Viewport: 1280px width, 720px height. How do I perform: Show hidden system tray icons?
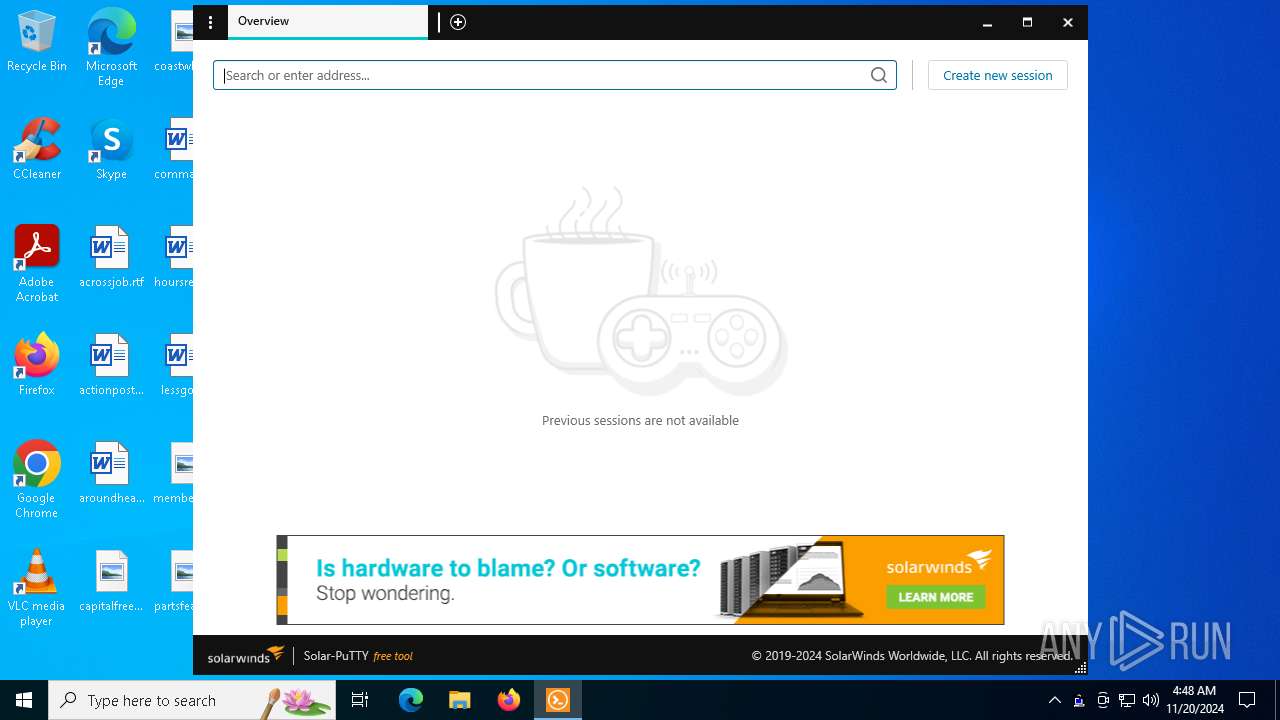[x=1055, y=700]
